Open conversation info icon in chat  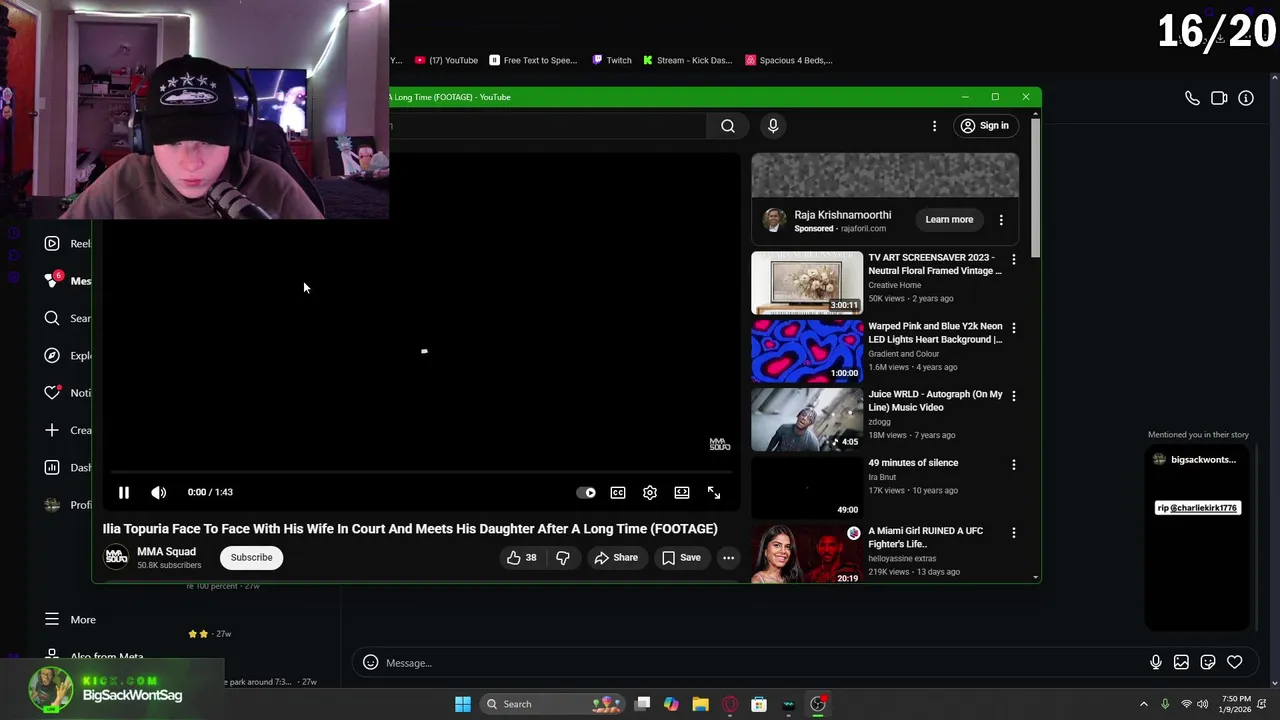point(1246,98)
